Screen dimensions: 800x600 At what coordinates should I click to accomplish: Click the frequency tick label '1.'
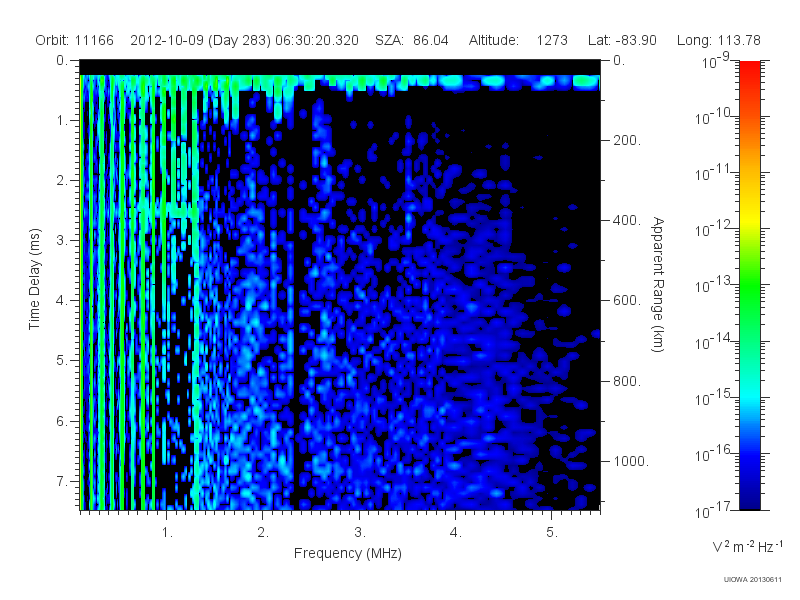click(167, 533)
